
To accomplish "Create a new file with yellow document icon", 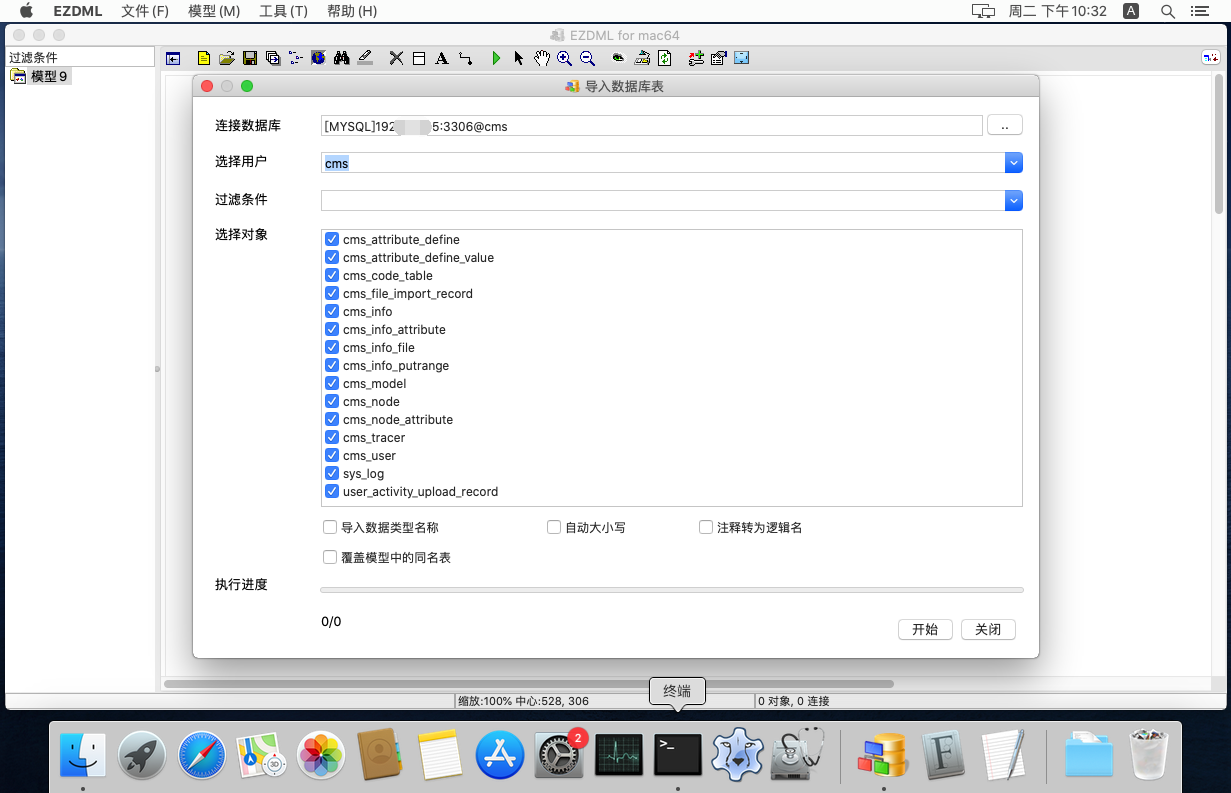I will point(204,58).
